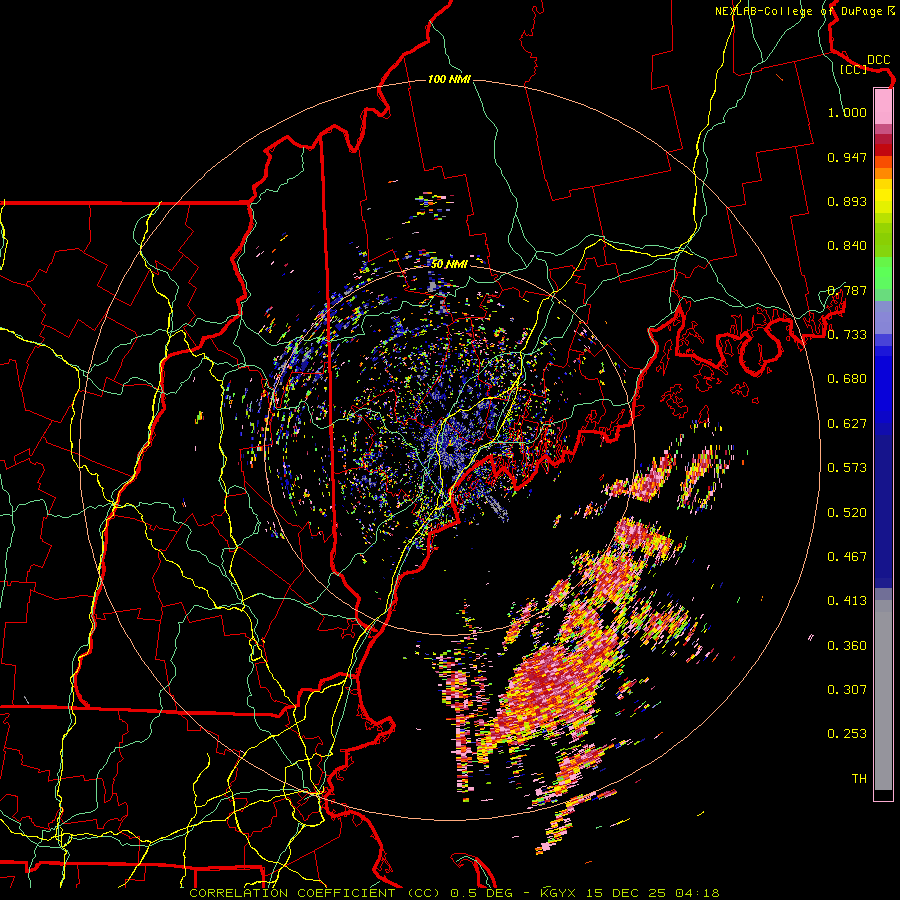Select the 1.000 value on the color scale
900x900 pixels.
pyautogui.click(x=847, y=112)
